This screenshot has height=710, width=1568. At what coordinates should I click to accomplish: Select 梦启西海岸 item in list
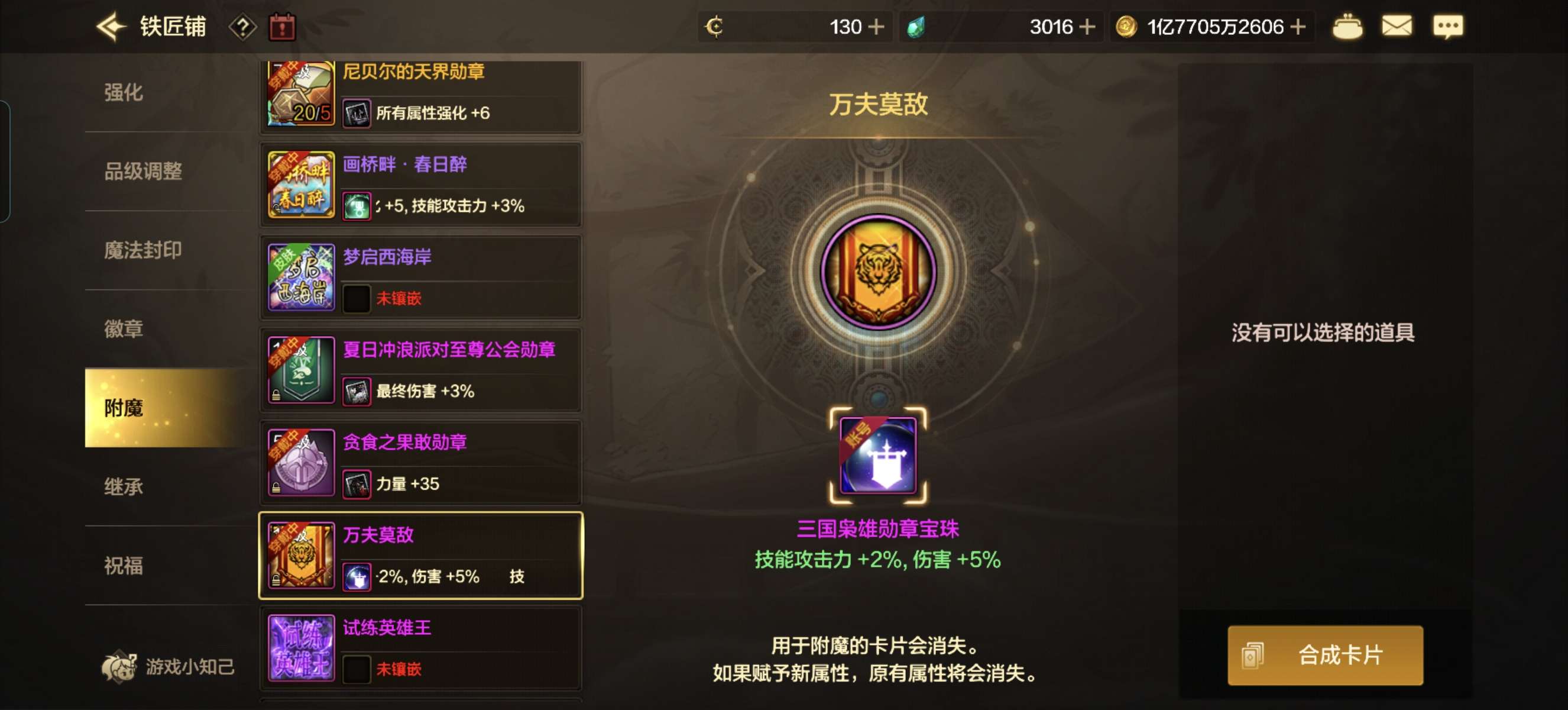coord(420,277)
